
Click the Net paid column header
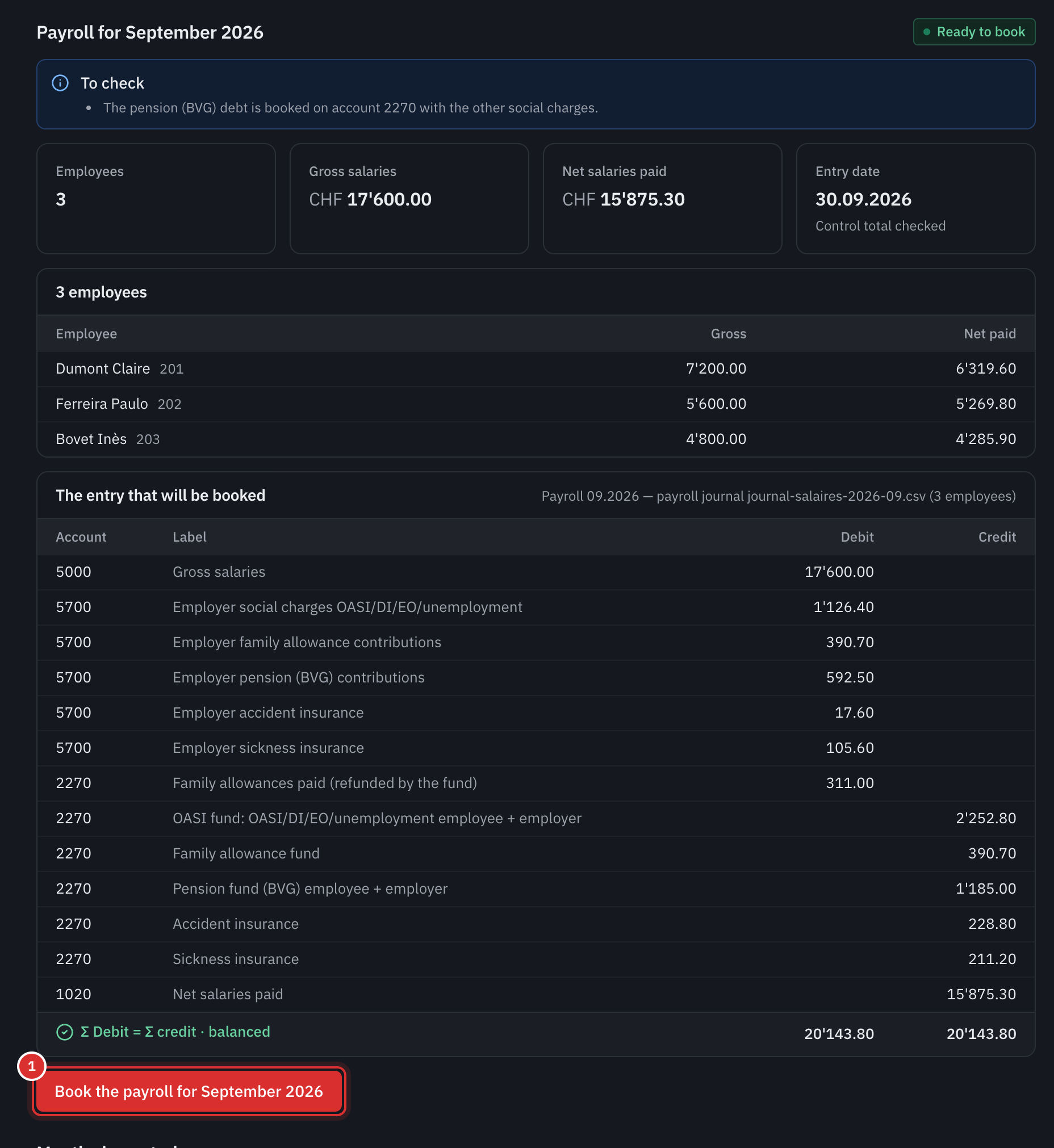(990, 334)
